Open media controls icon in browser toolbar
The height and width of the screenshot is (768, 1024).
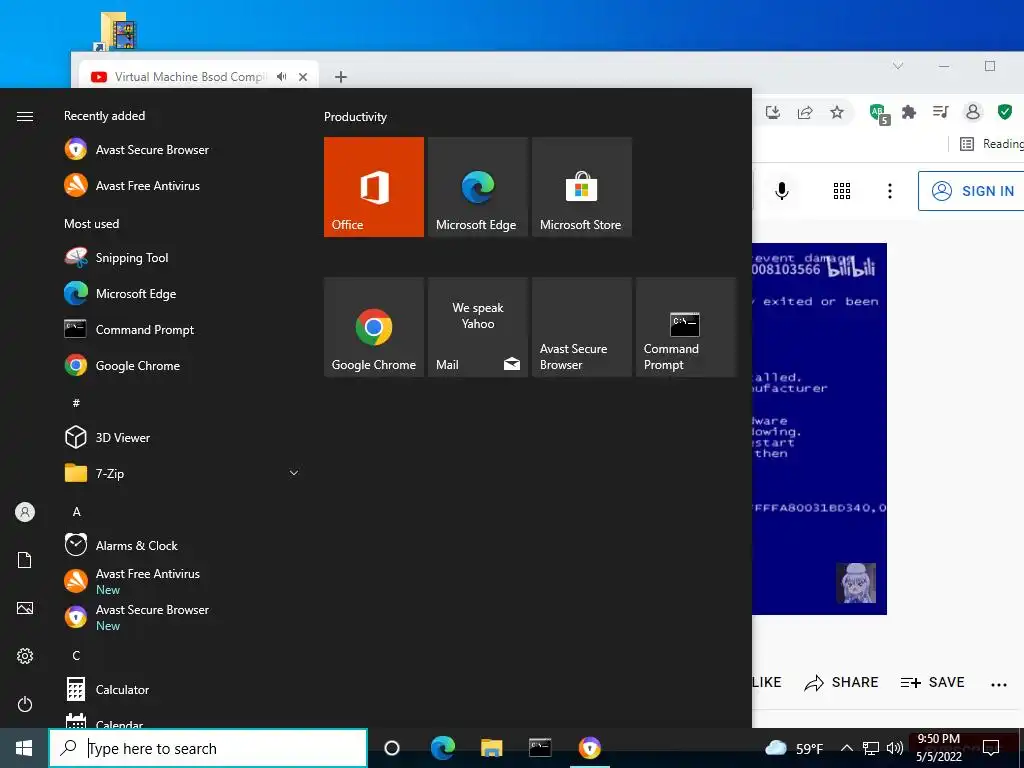[x=940, y=112]
